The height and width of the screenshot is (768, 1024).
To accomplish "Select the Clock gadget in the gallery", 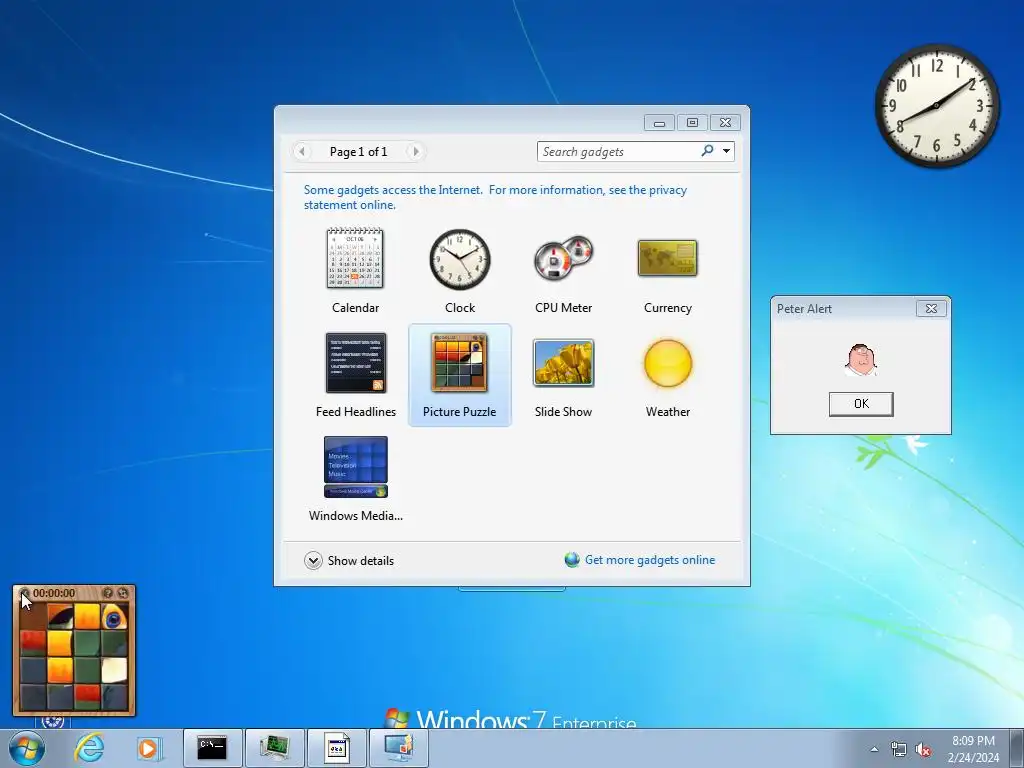I will [x=460, y=270].
